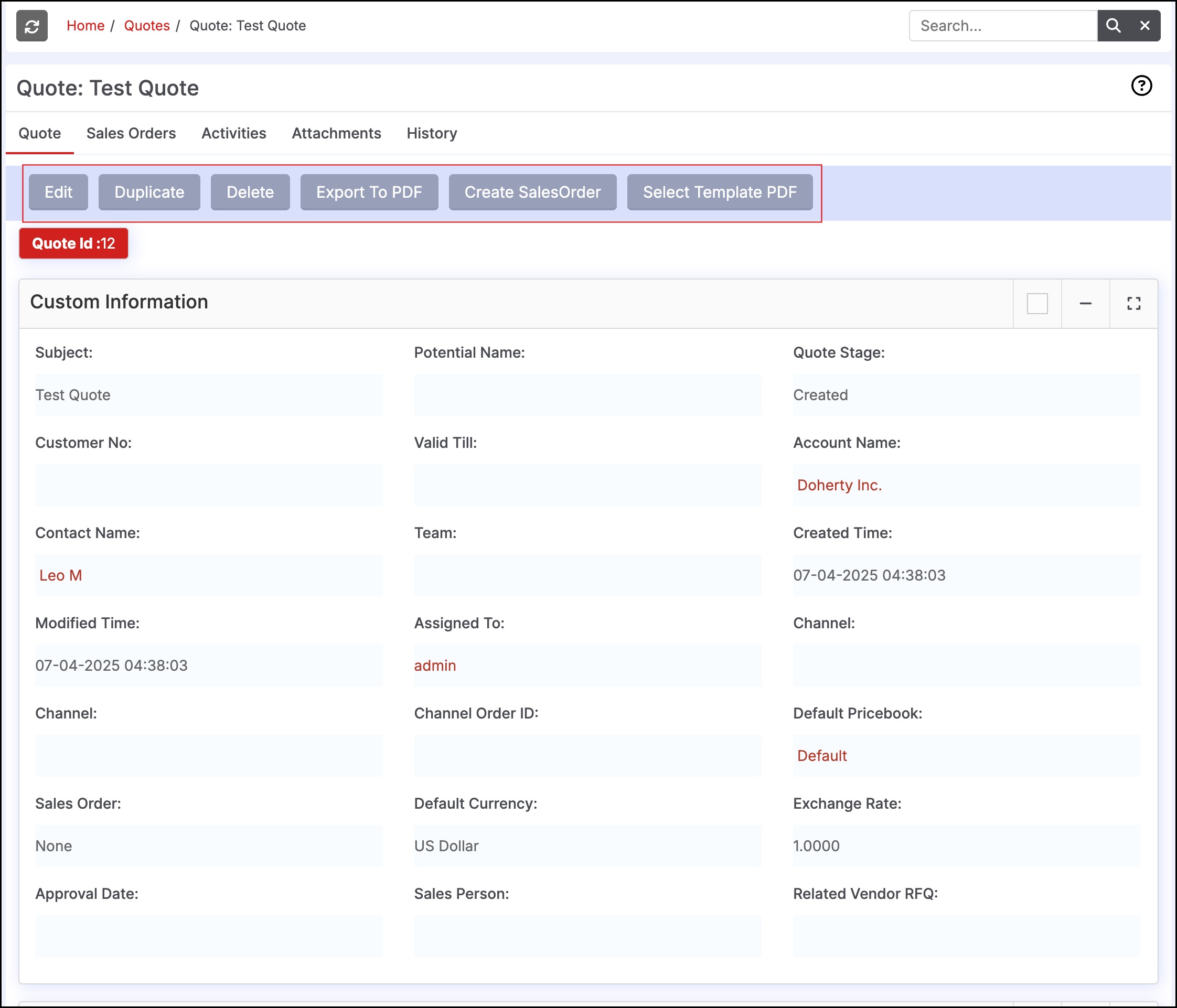Image resolution: width=1177 pixels, height=1008 pixels.
Task: Click Create SalesOrder button
Action: click(532, 192)
